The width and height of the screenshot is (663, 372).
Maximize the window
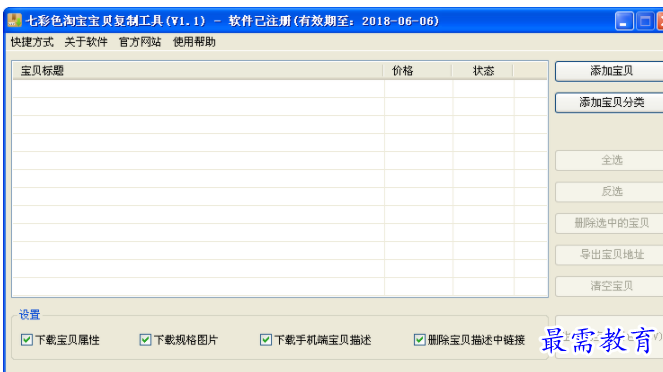(x=645, y=21)
